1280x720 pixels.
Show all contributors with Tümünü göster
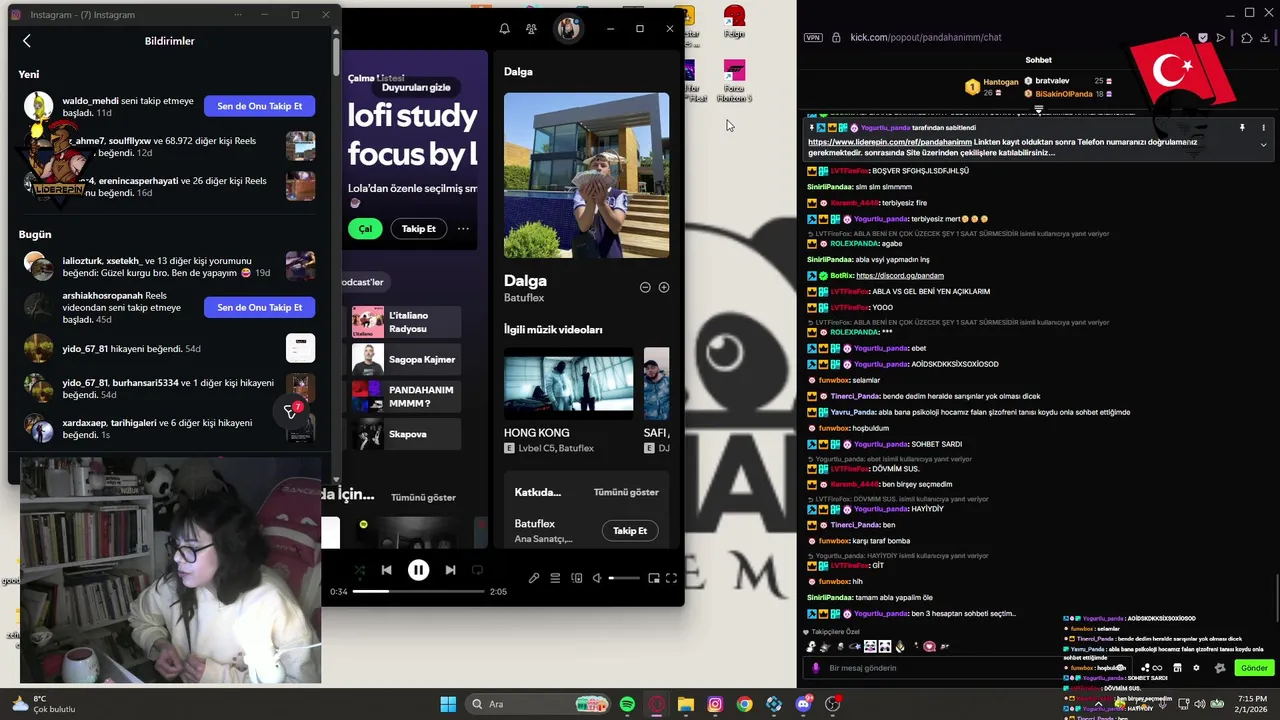tap(626, 492)
